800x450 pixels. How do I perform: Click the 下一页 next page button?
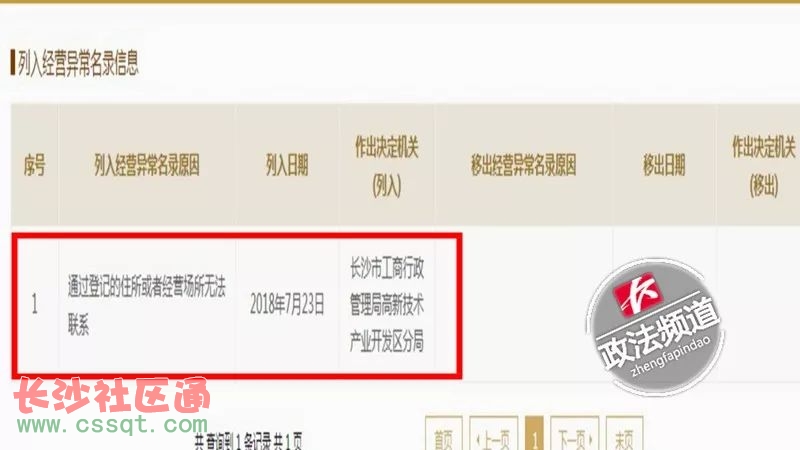click(574, 434)
